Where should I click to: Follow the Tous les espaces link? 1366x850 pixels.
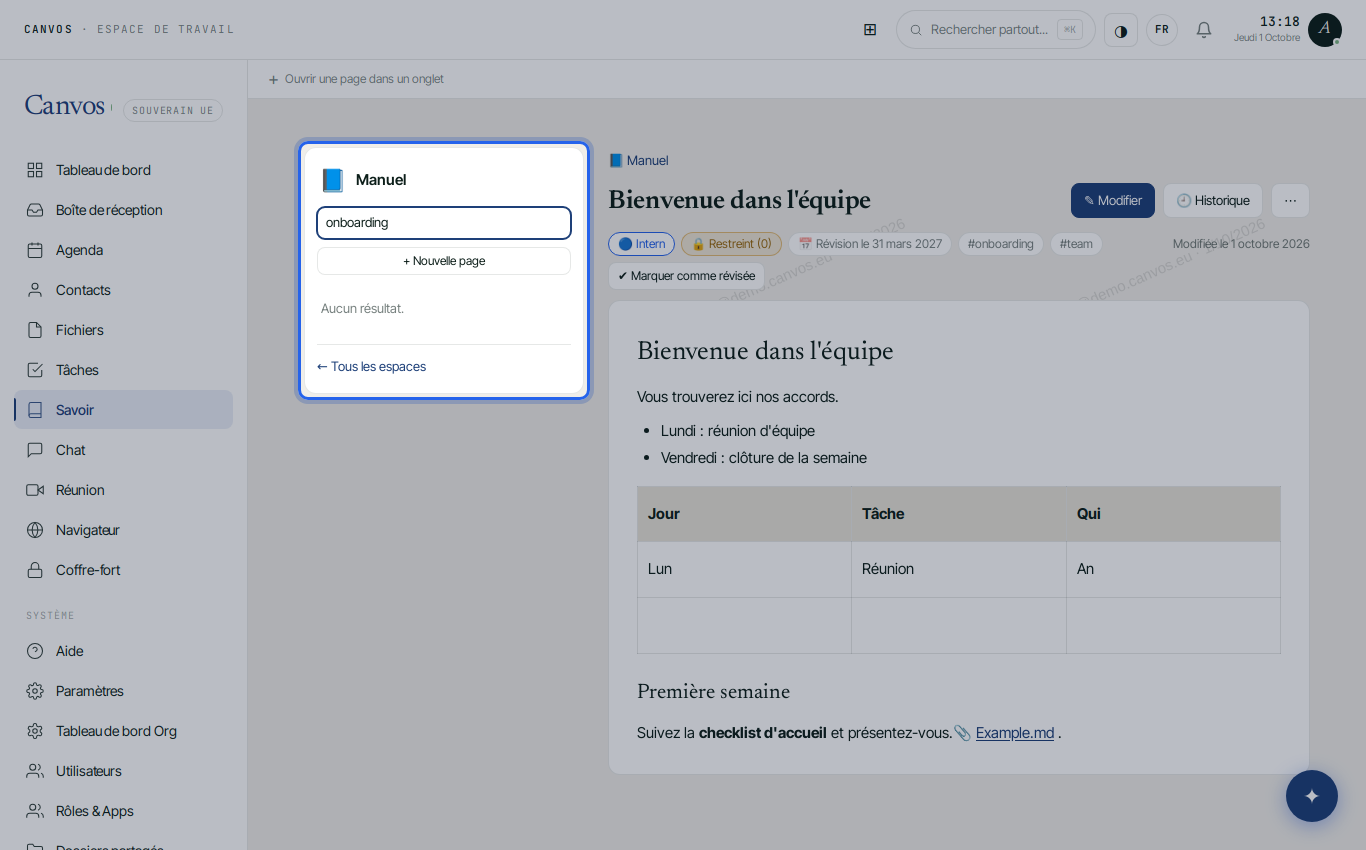371,367
